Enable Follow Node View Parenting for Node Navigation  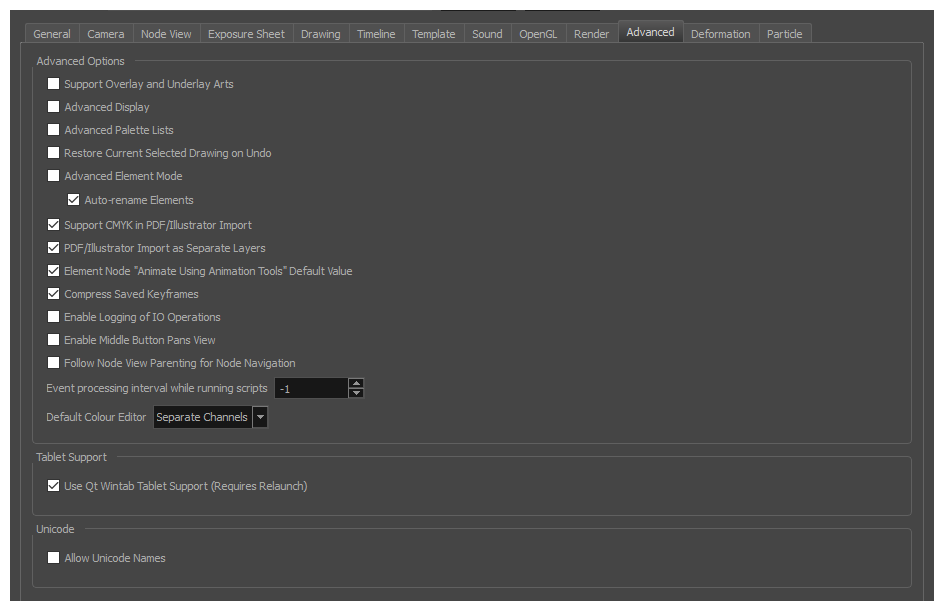coord(53,362)
